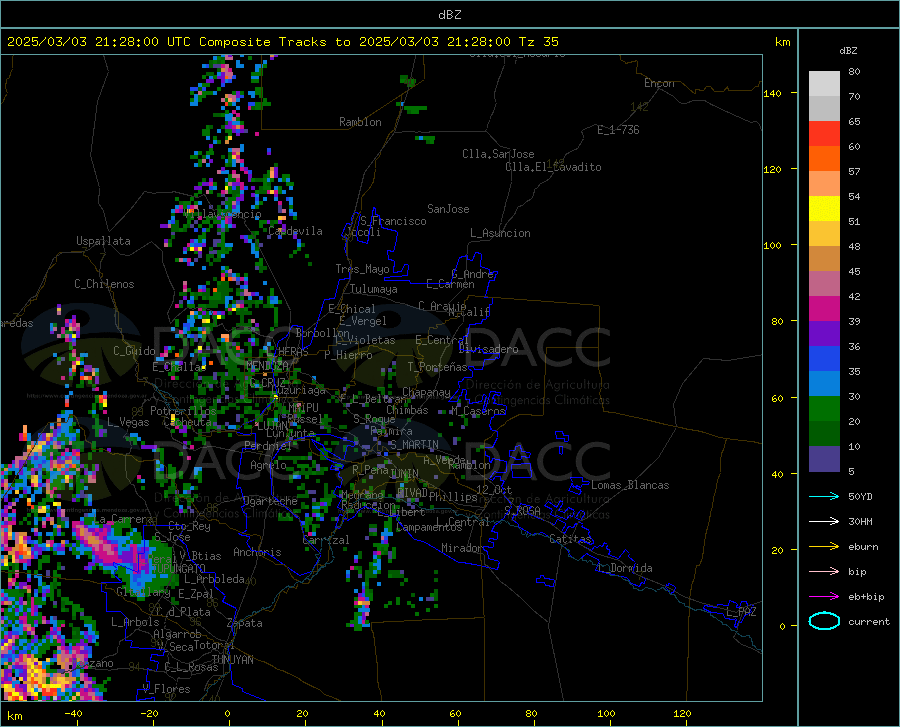The width and height of the screenshot is (900, 727).
Task: Select the light-orange 57 dBZ swatch
Action: tap(824, 184)
